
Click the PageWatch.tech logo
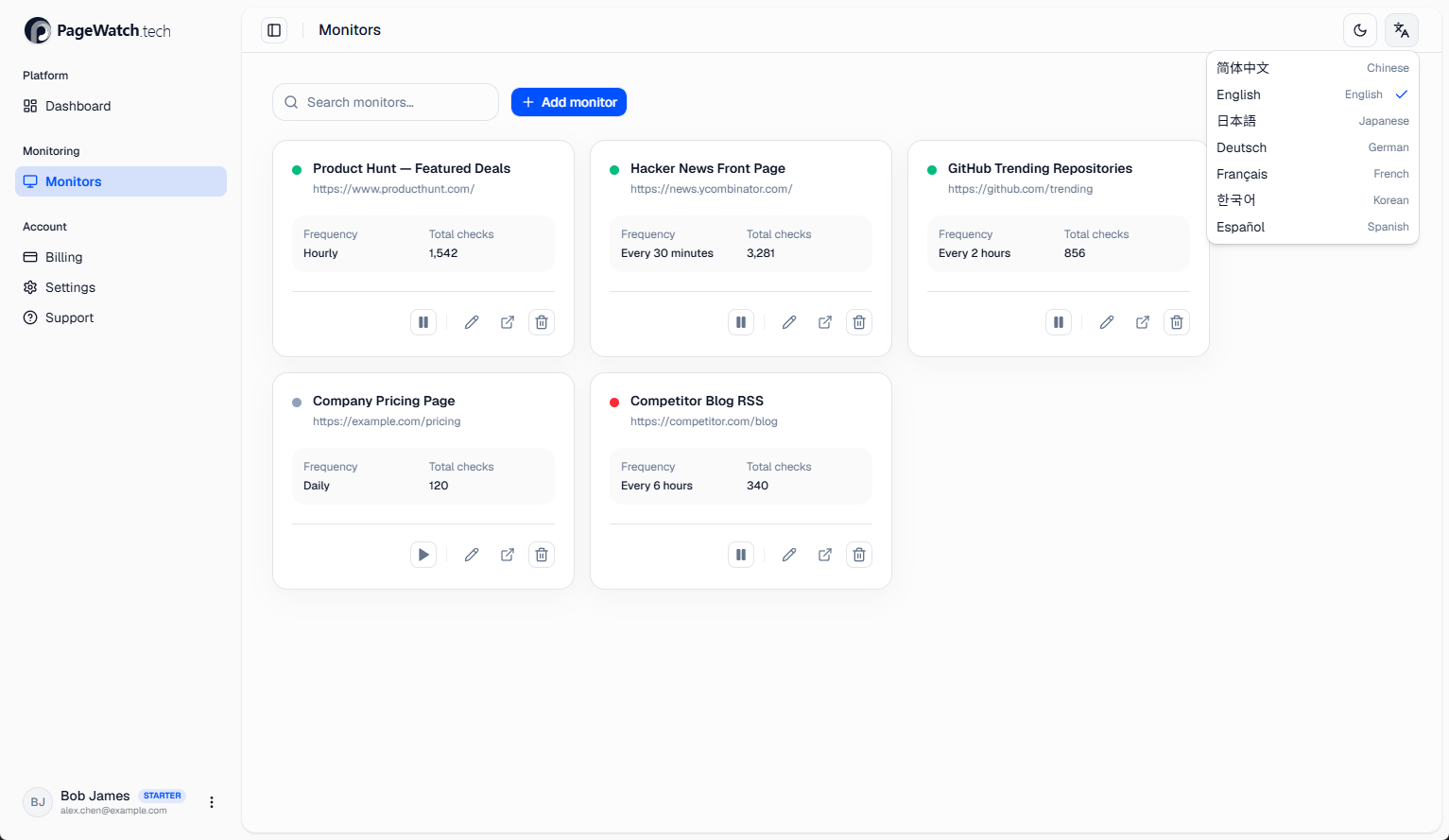(97, 30)
